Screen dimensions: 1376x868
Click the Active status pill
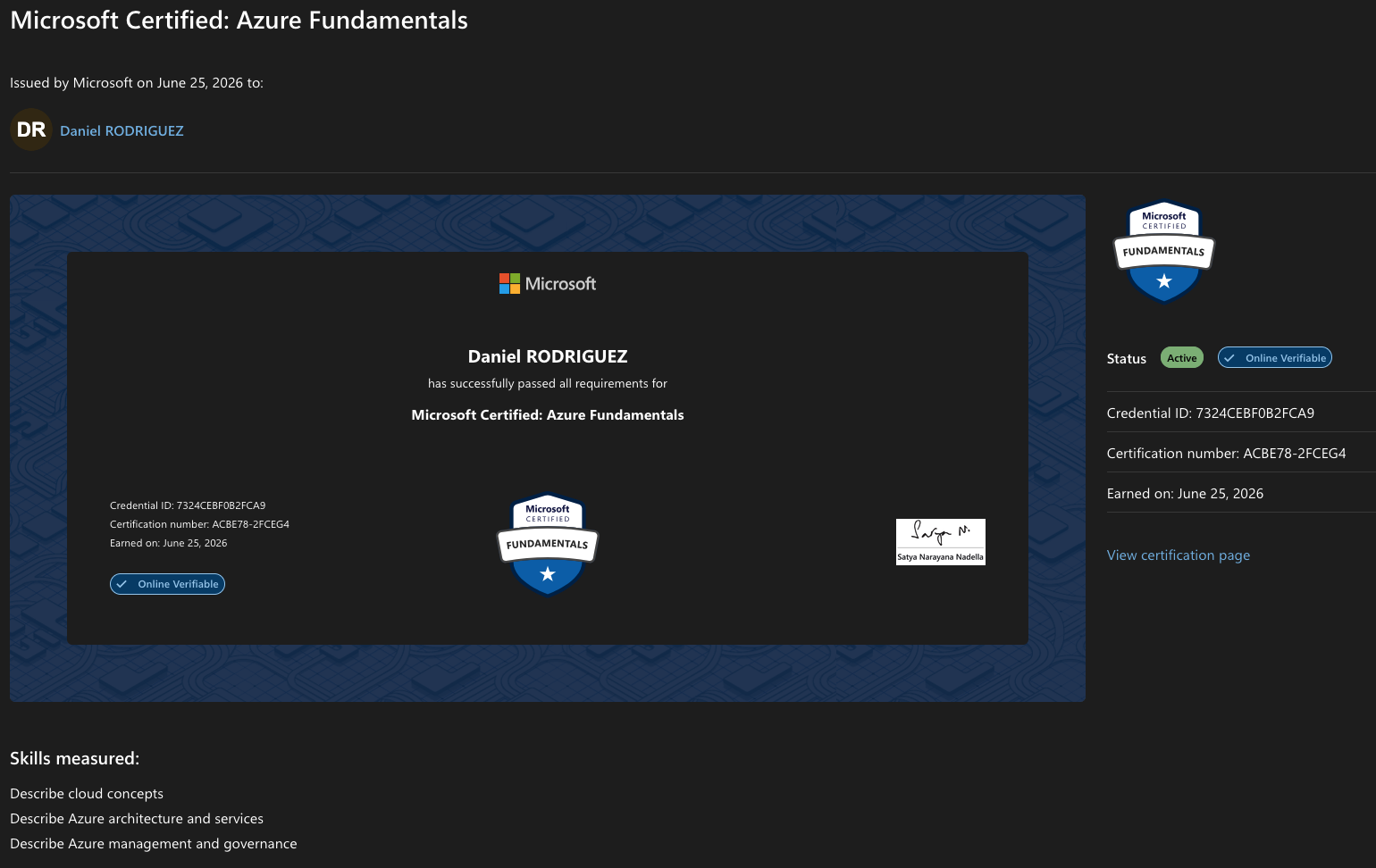[1182, 357]
